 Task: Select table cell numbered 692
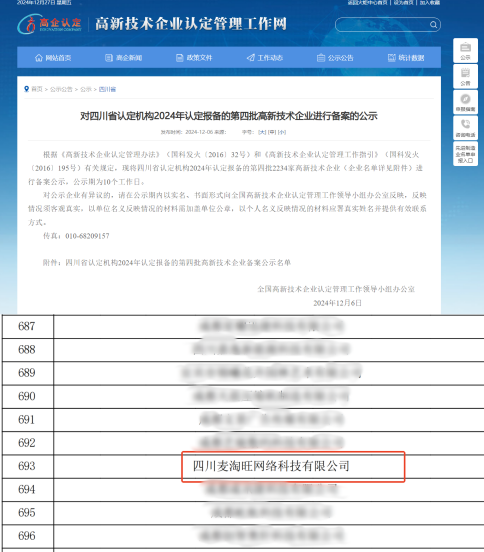[x=27, y=443]
